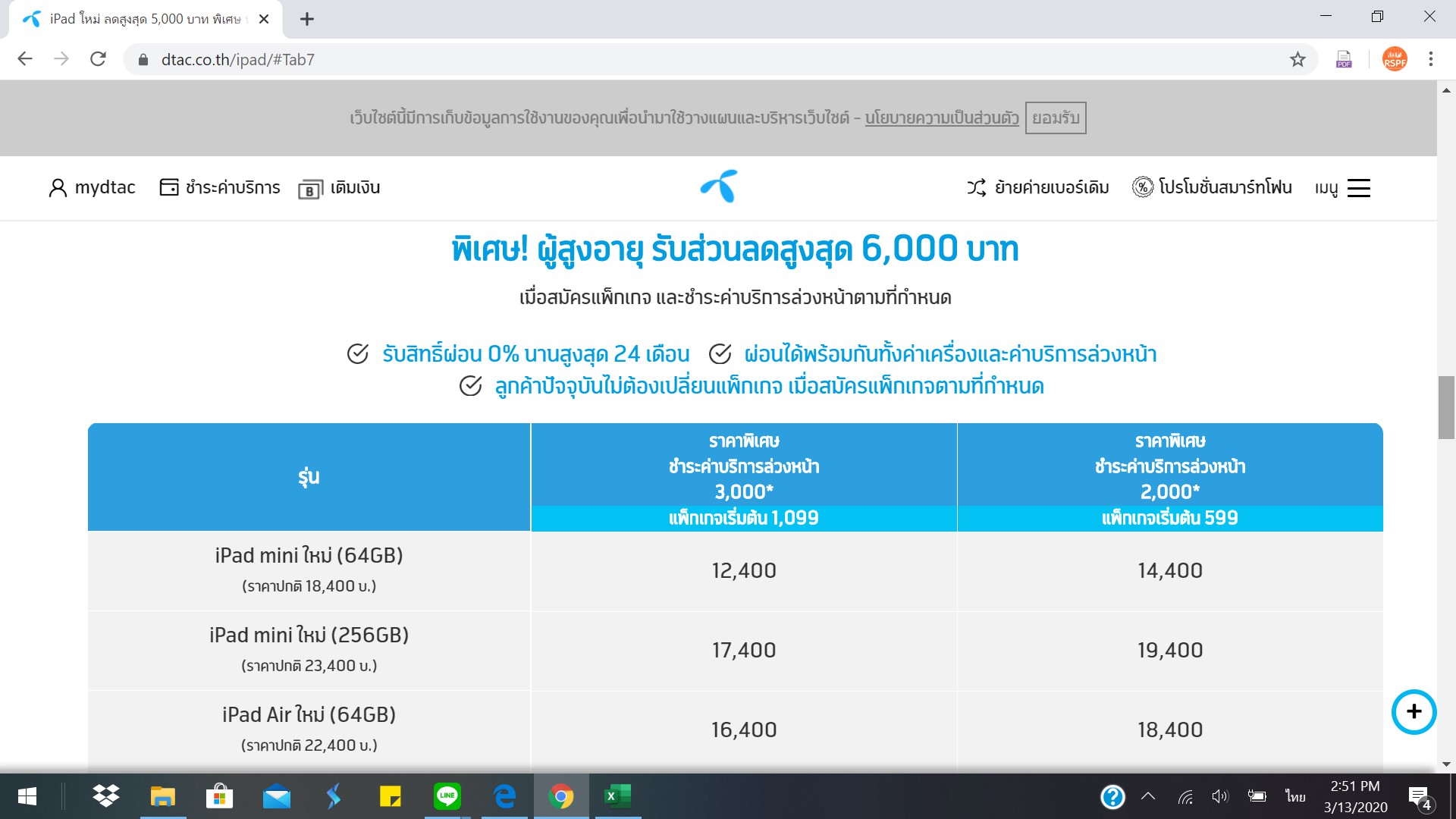Bookmark this page with the star icon
Image resolution: width=1456 pixels, height=819 pixels.
(1298, 59)
